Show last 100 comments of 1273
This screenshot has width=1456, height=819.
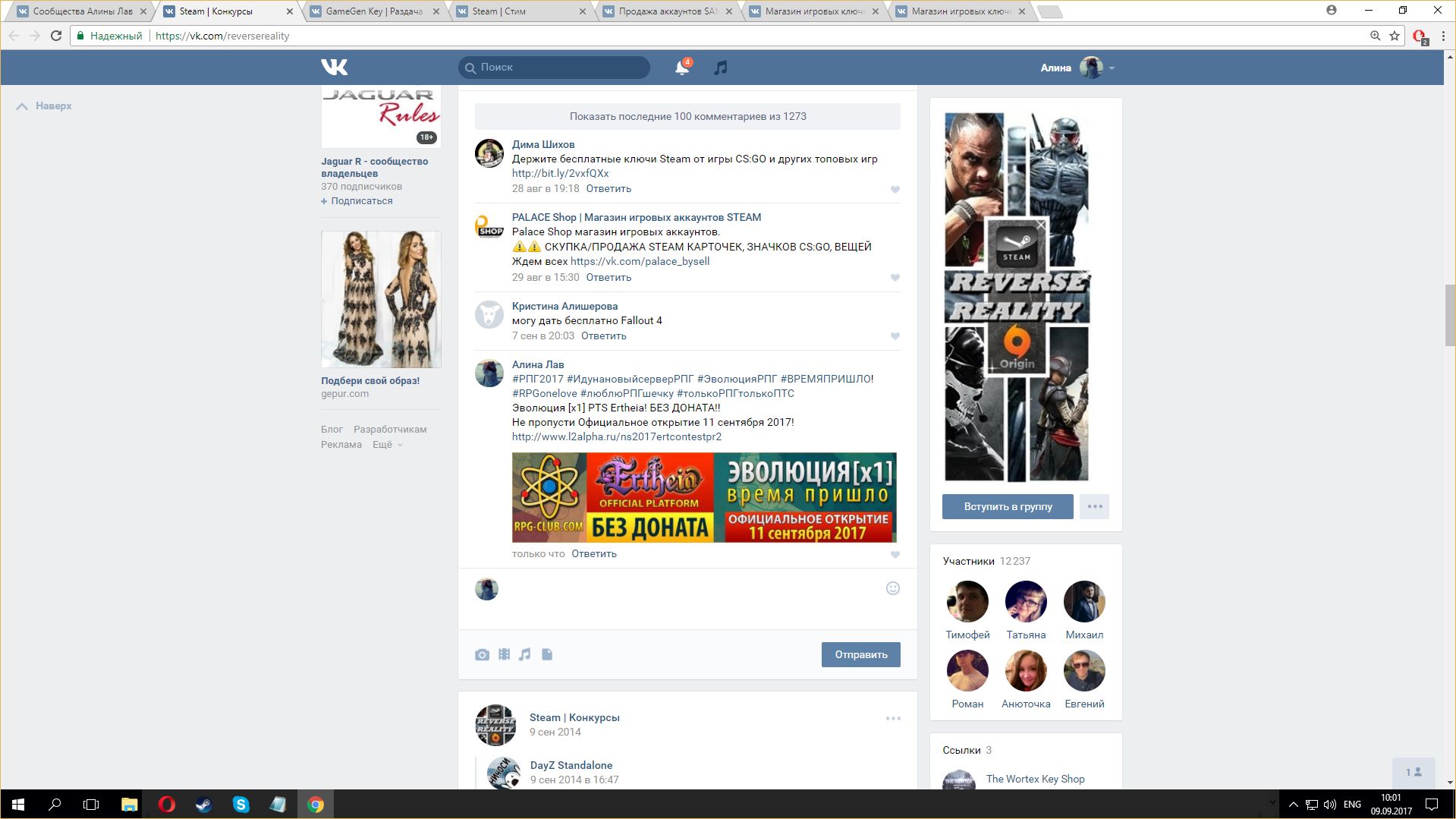[x=687, y=116]
